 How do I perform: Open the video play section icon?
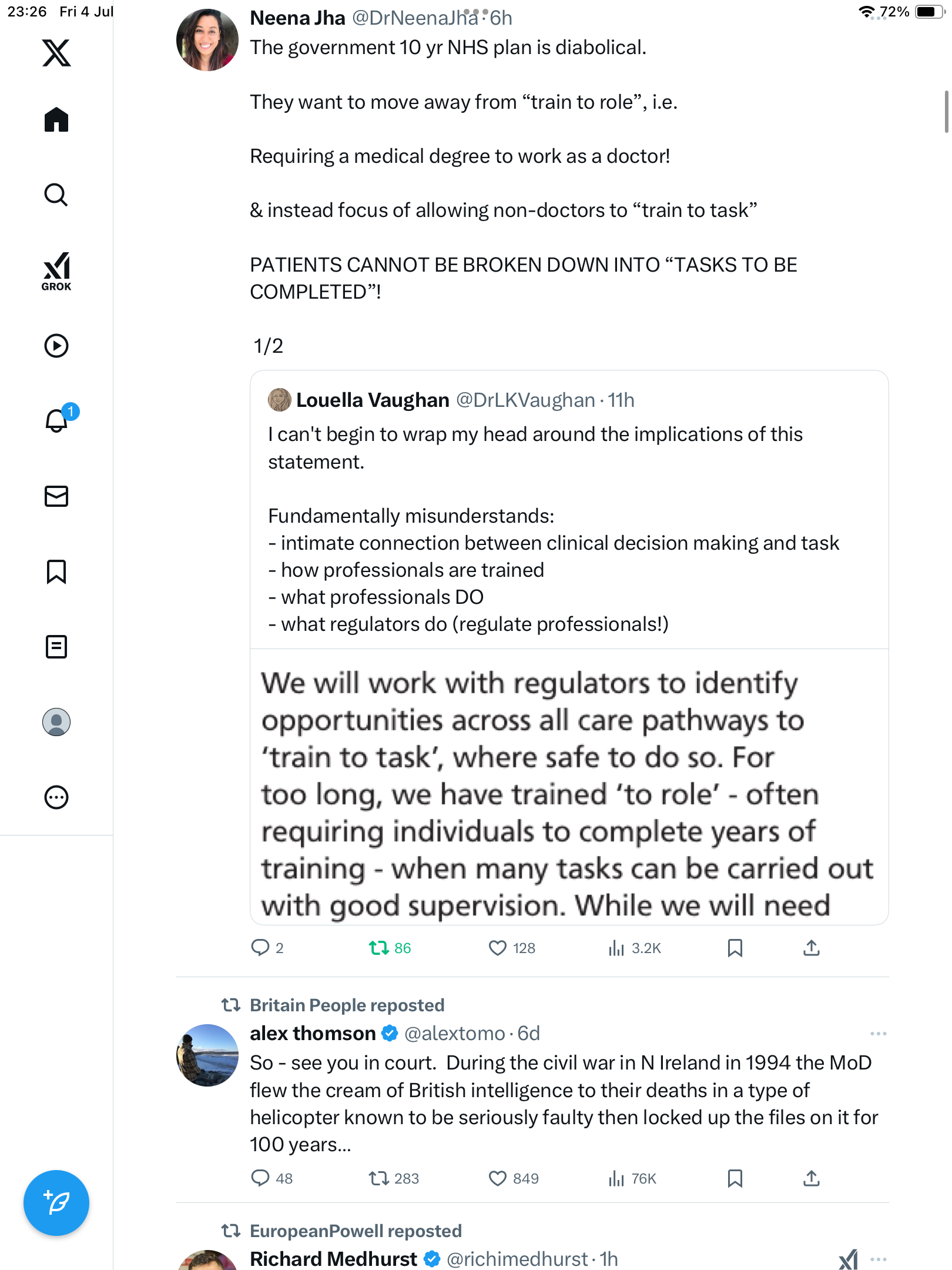tap(56, 346)
